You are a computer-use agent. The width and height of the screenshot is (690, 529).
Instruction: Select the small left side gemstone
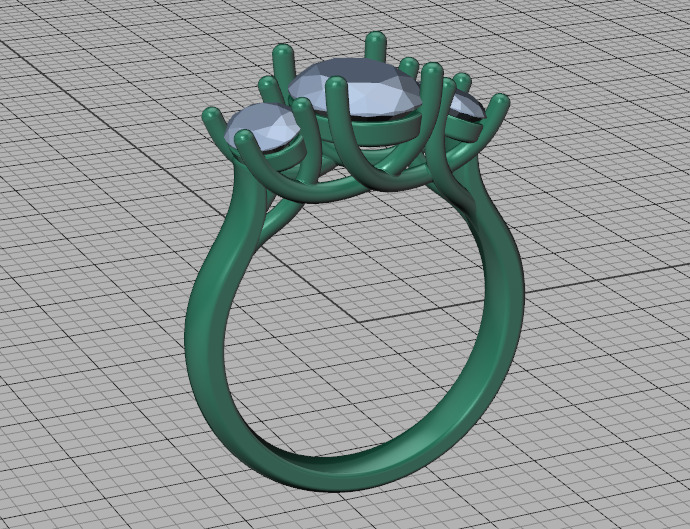(261, 129)
